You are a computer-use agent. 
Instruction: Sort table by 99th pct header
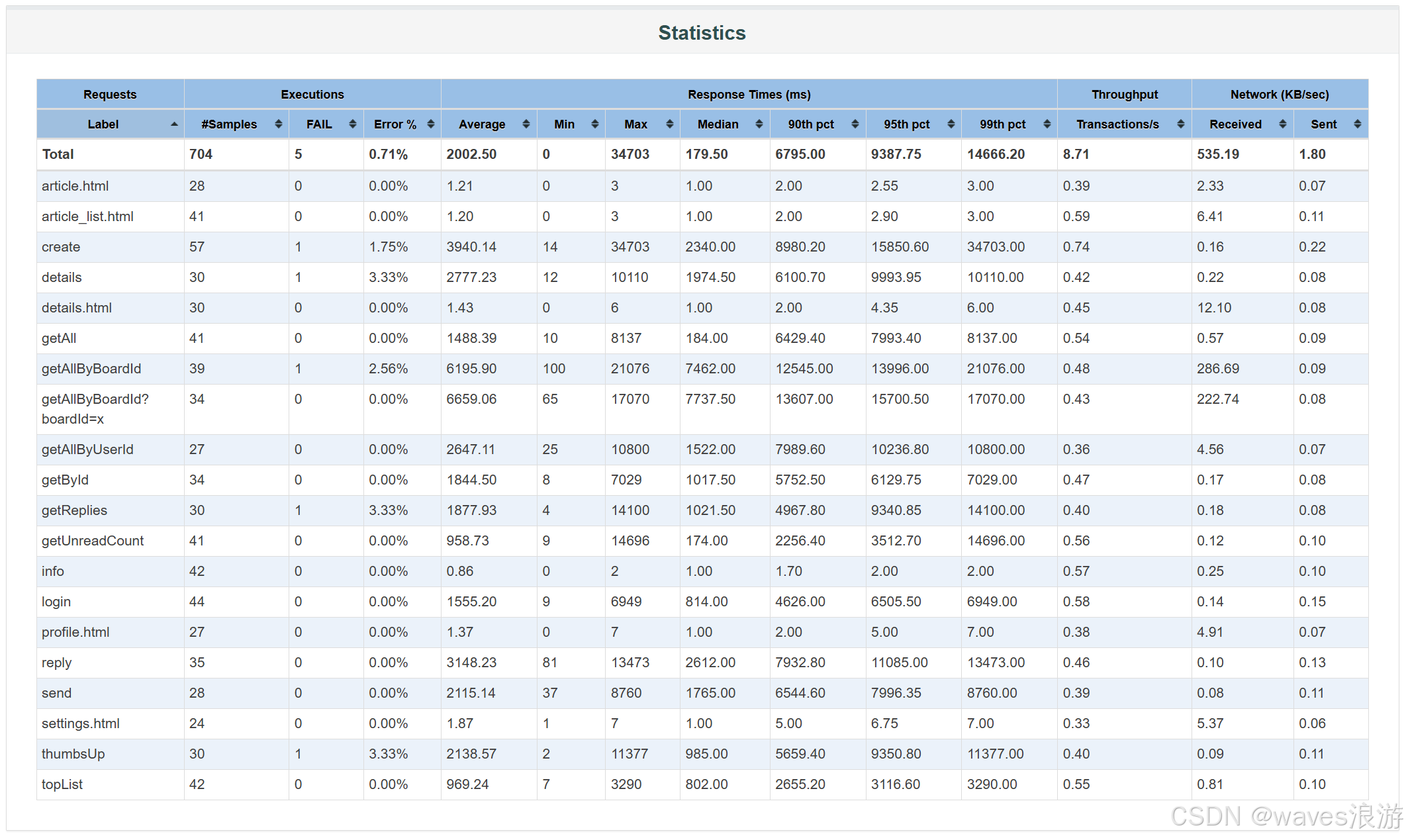click(1002, 124)
